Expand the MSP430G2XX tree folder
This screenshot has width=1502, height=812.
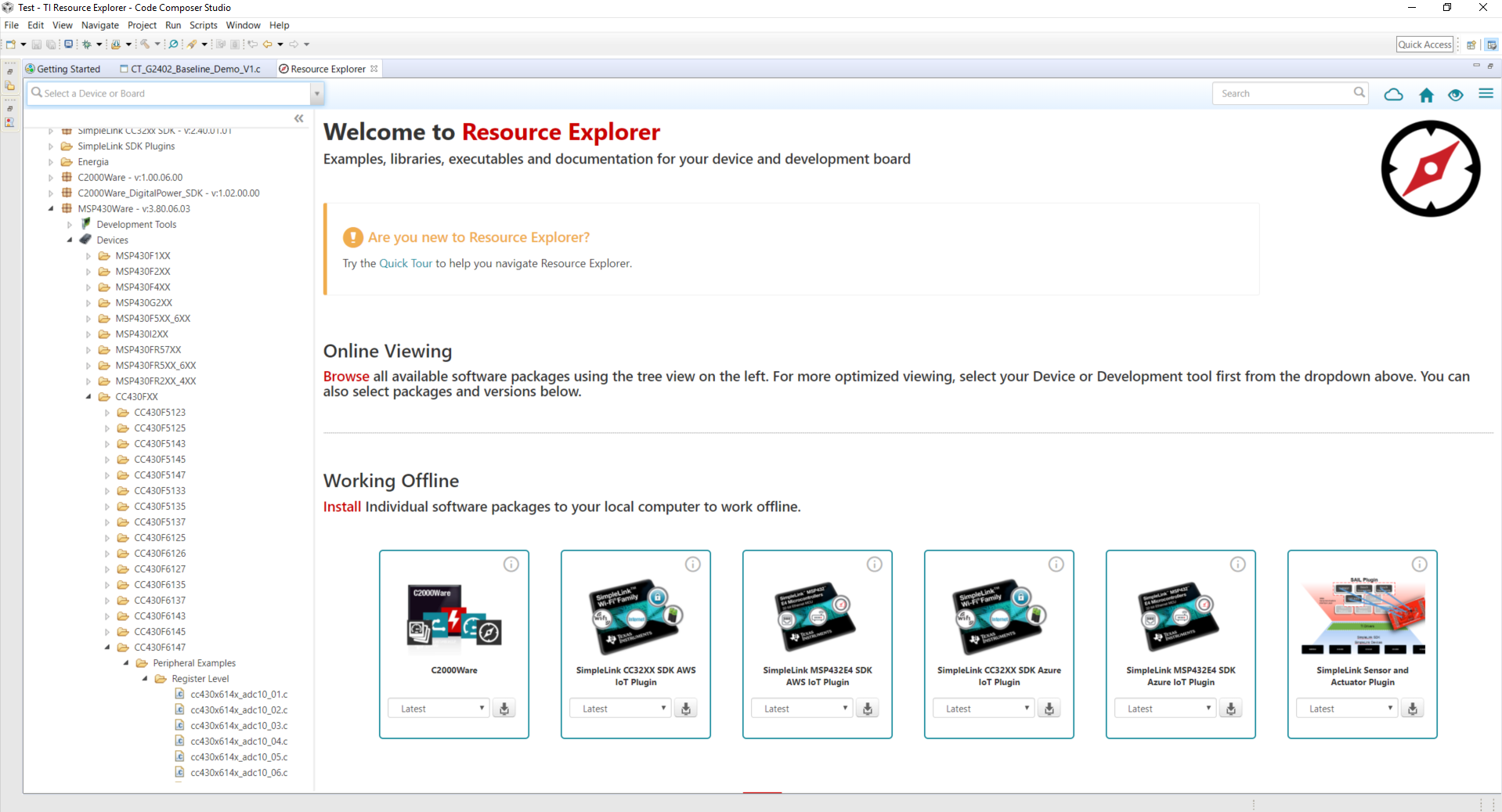tap(88, 303)
